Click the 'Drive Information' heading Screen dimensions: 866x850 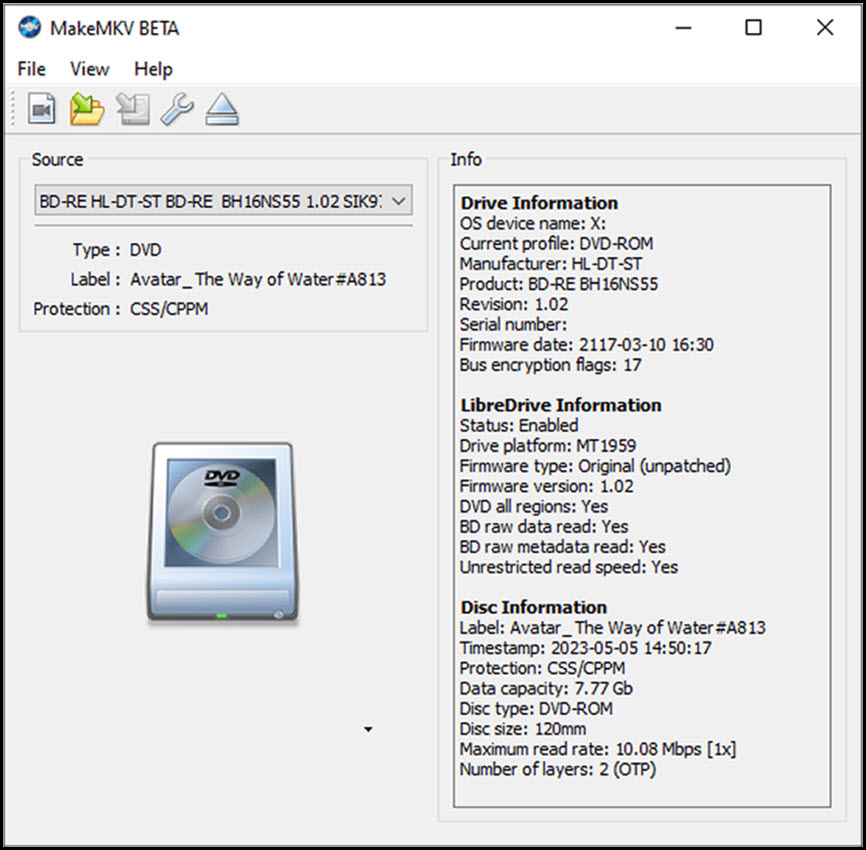pyautogui.click(x=539, y=203)
